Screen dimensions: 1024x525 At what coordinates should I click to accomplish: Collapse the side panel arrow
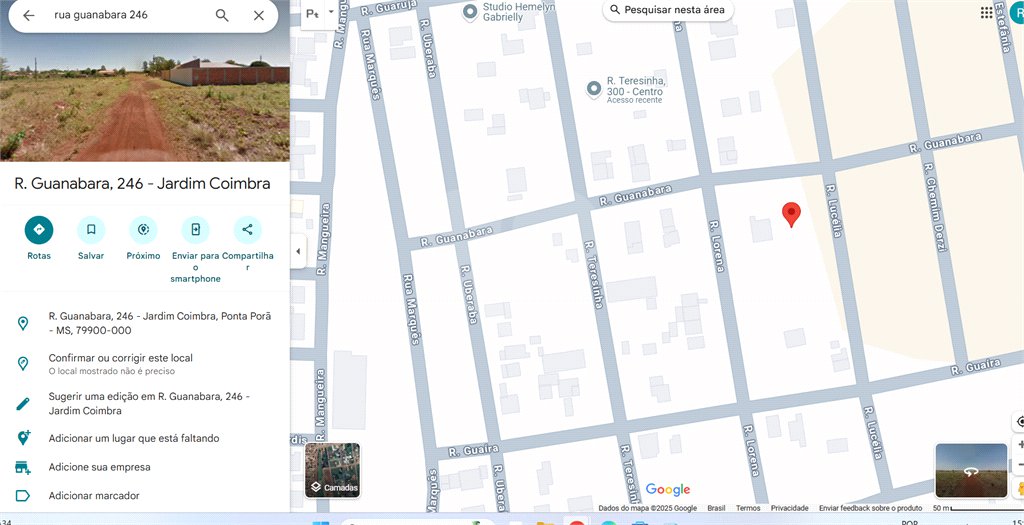[x=298, y=251]
